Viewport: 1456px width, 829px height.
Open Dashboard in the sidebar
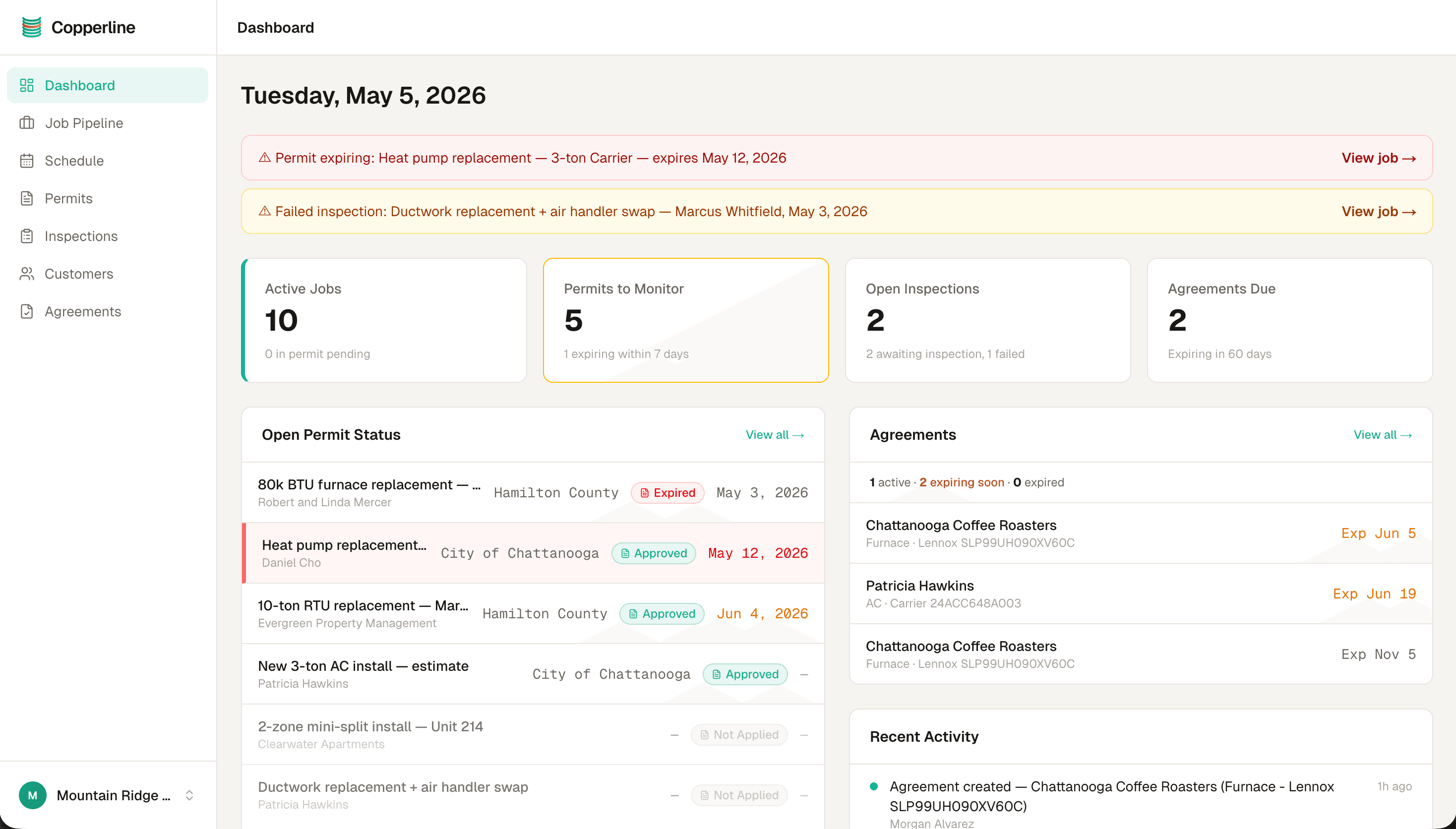pyautogui.click(x=108, y=85)
